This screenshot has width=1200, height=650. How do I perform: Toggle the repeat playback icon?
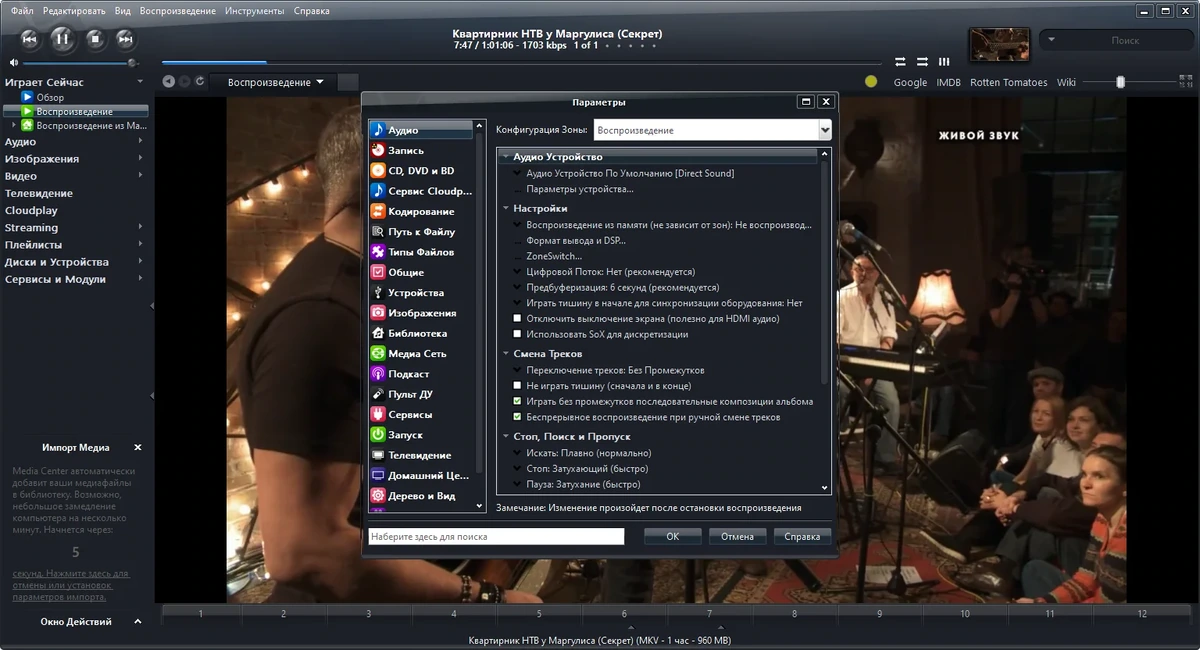(900, 61)
